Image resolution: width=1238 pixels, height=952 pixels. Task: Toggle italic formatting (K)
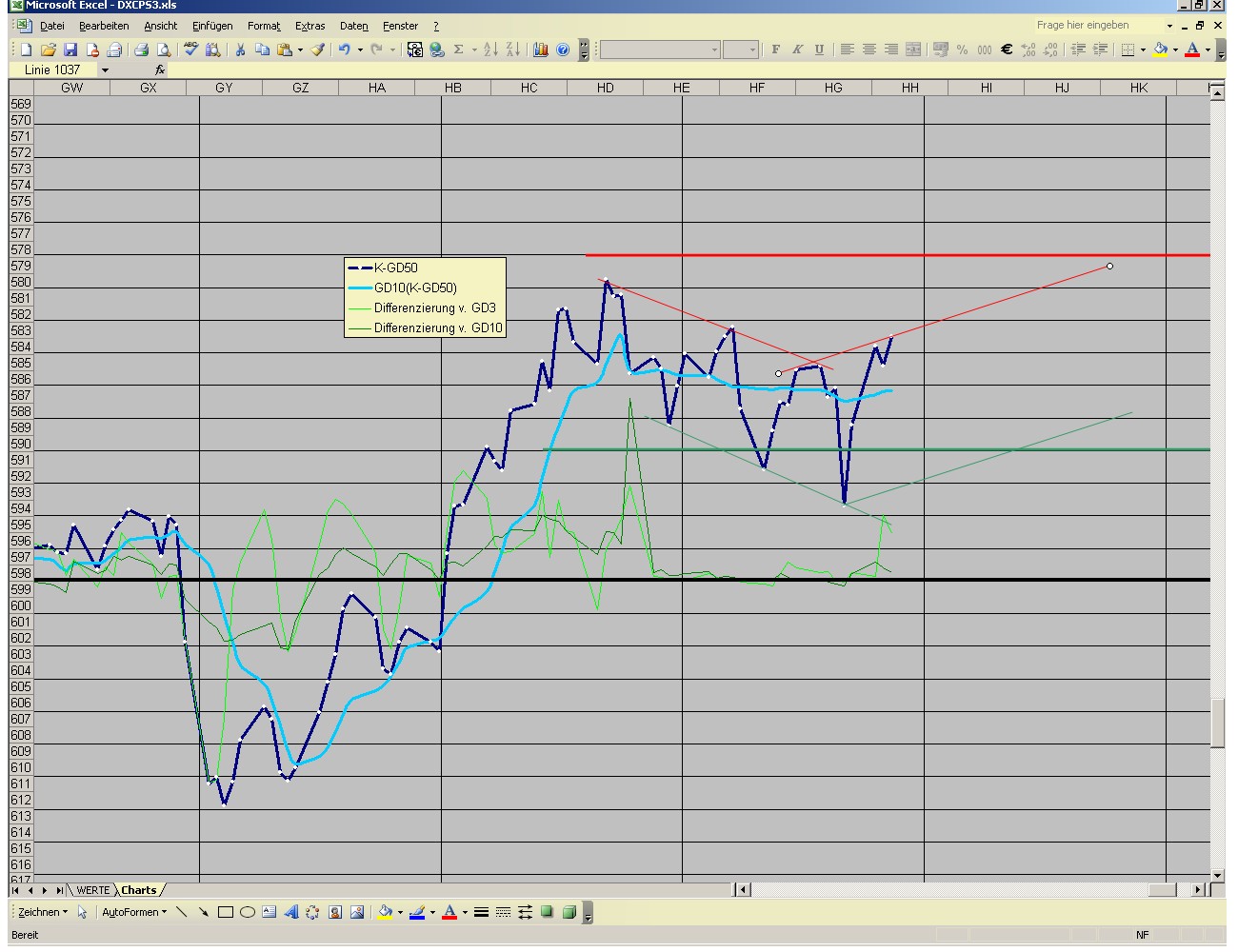click(797, 49)
